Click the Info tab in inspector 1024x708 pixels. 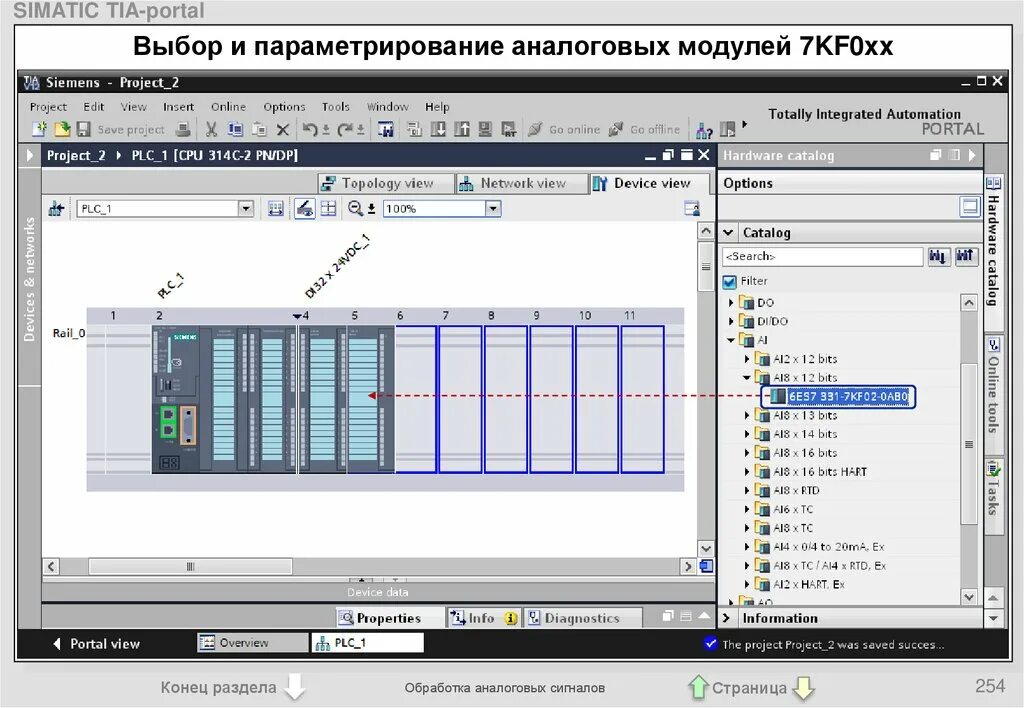(x=483, y=618)
